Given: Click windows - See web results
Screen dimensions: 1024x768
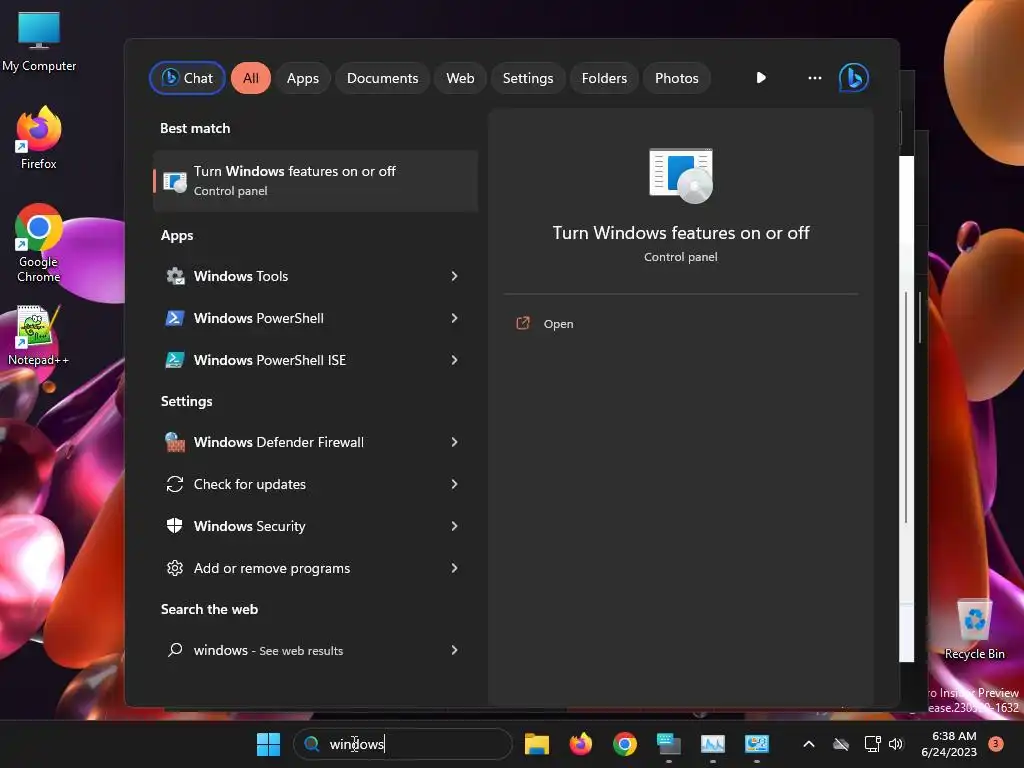Looking at the screenshot, I should (268, 650).
